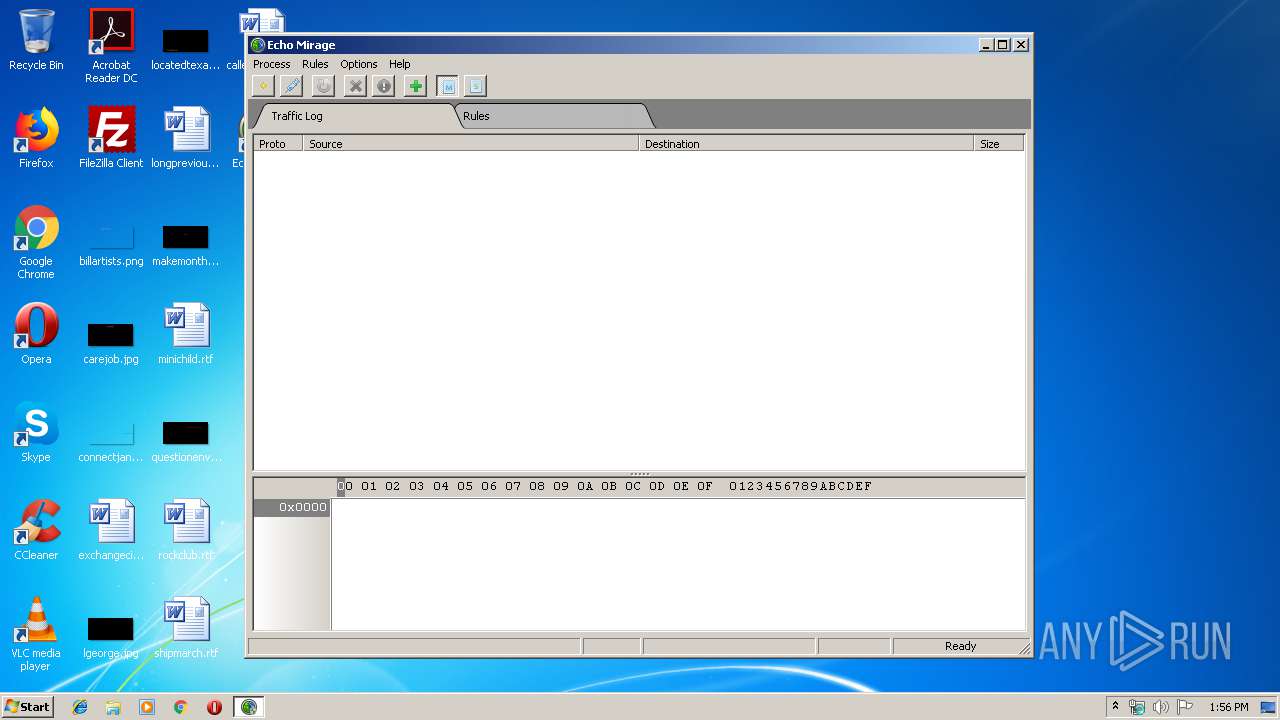1280x720 pixels.
Task: Open Internet Explorer from taskbar
Action: 80,707
